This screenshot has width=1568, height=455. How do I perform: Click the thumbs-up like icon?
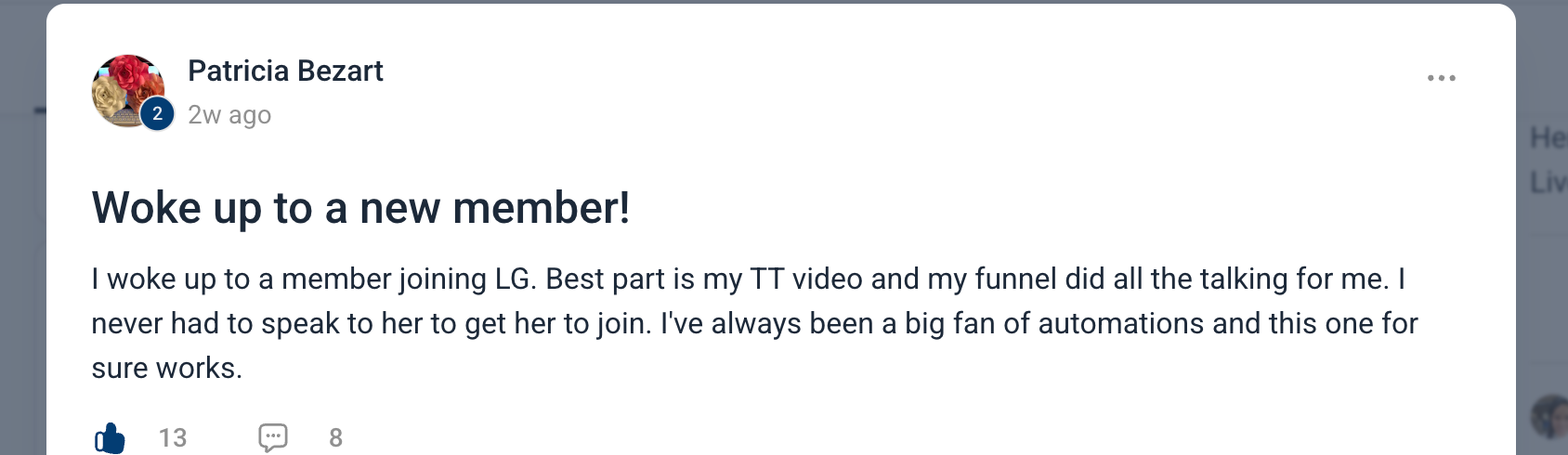point(110,437)
